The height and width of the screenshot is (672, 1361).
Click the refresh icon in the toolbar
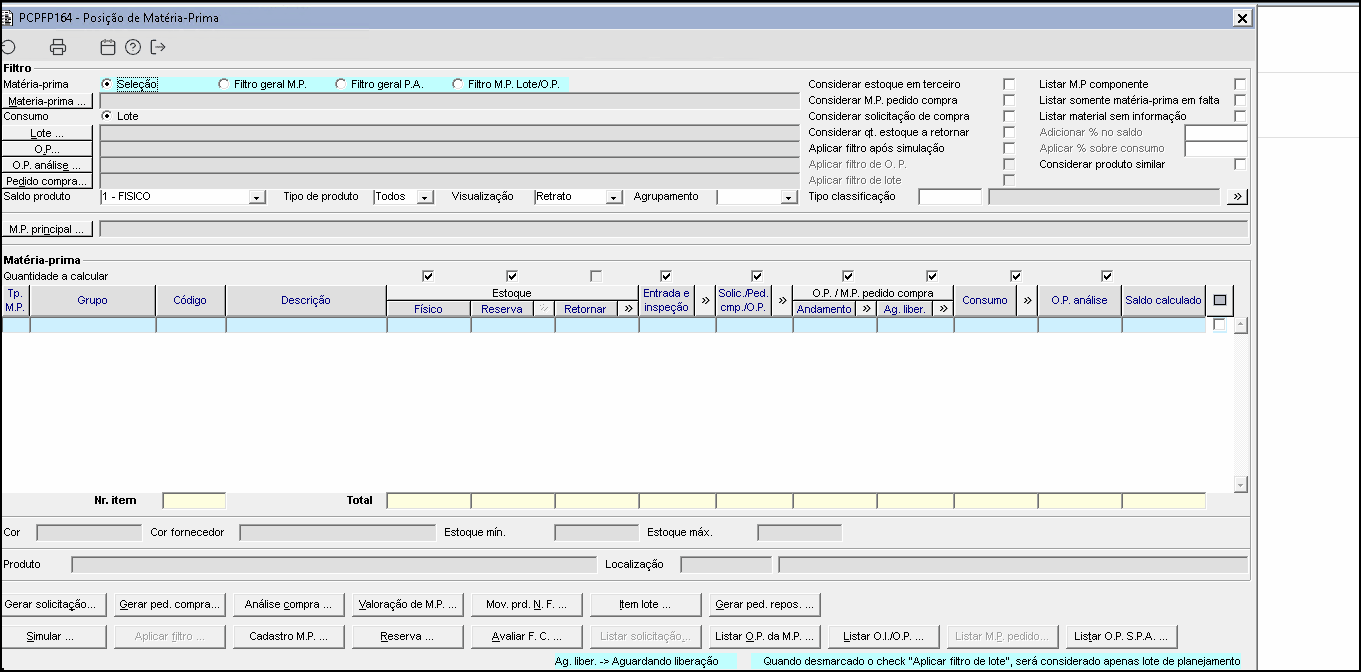pos(8,47)
